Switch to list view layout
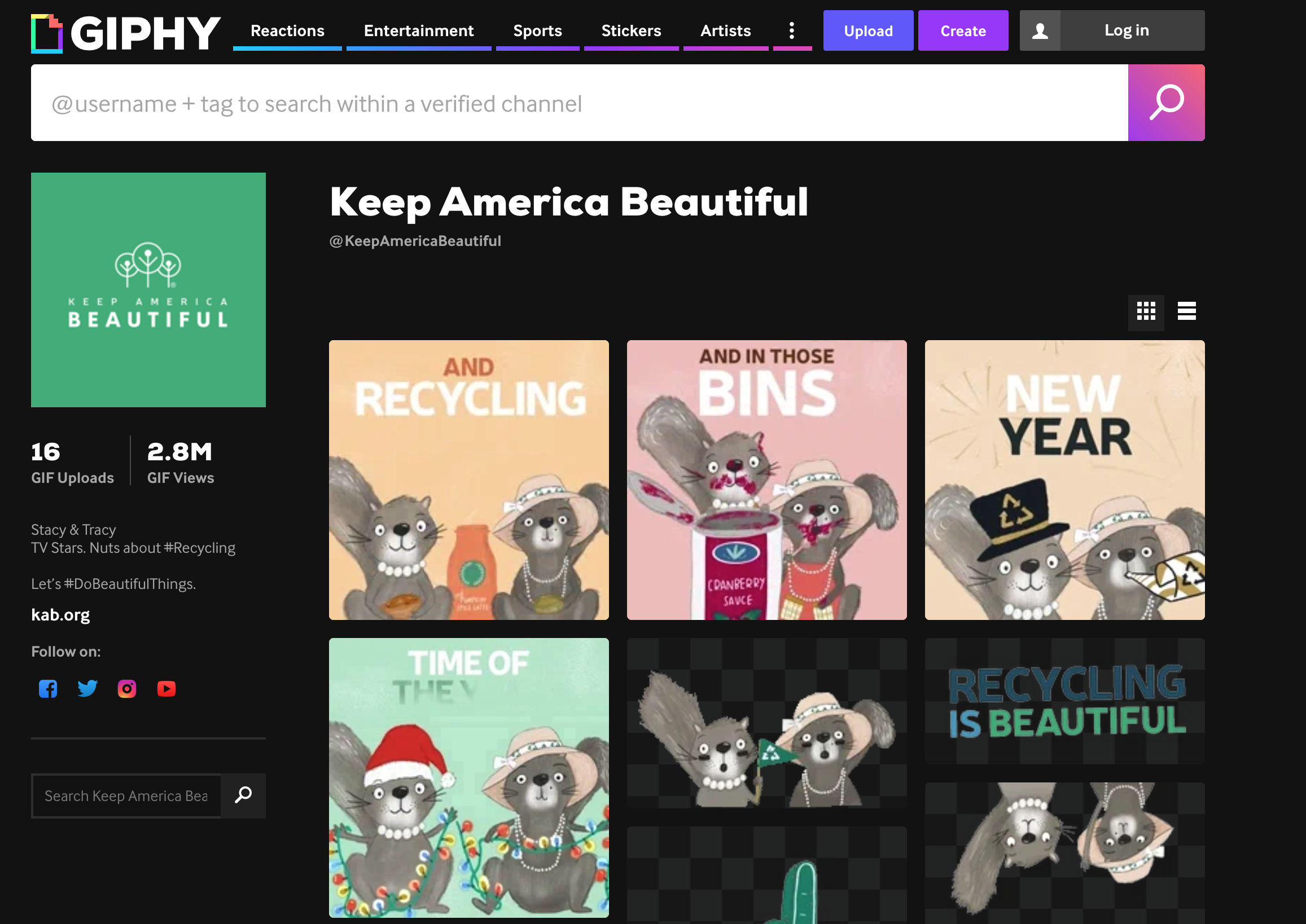The image size is (1306, 924). pyautogui.click(x=1186, y=311)
